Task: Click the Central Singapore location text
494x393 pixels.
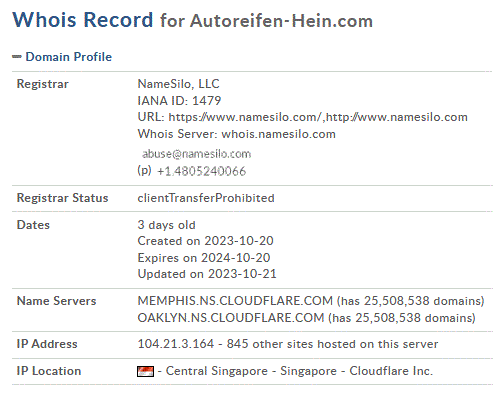Action: pos(217,371)
